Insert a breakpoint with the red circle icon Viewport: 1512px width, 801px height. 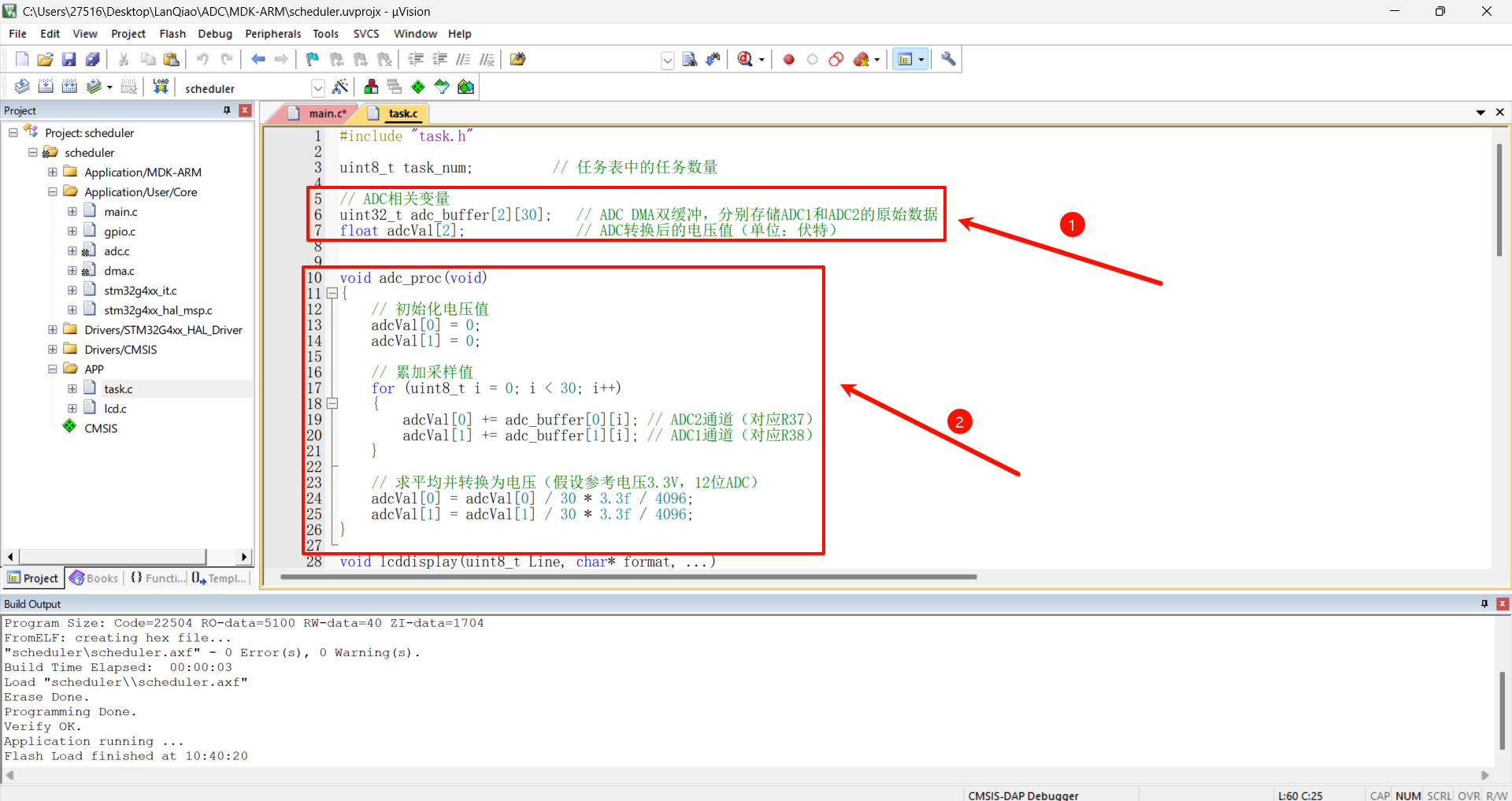point(788,59)
